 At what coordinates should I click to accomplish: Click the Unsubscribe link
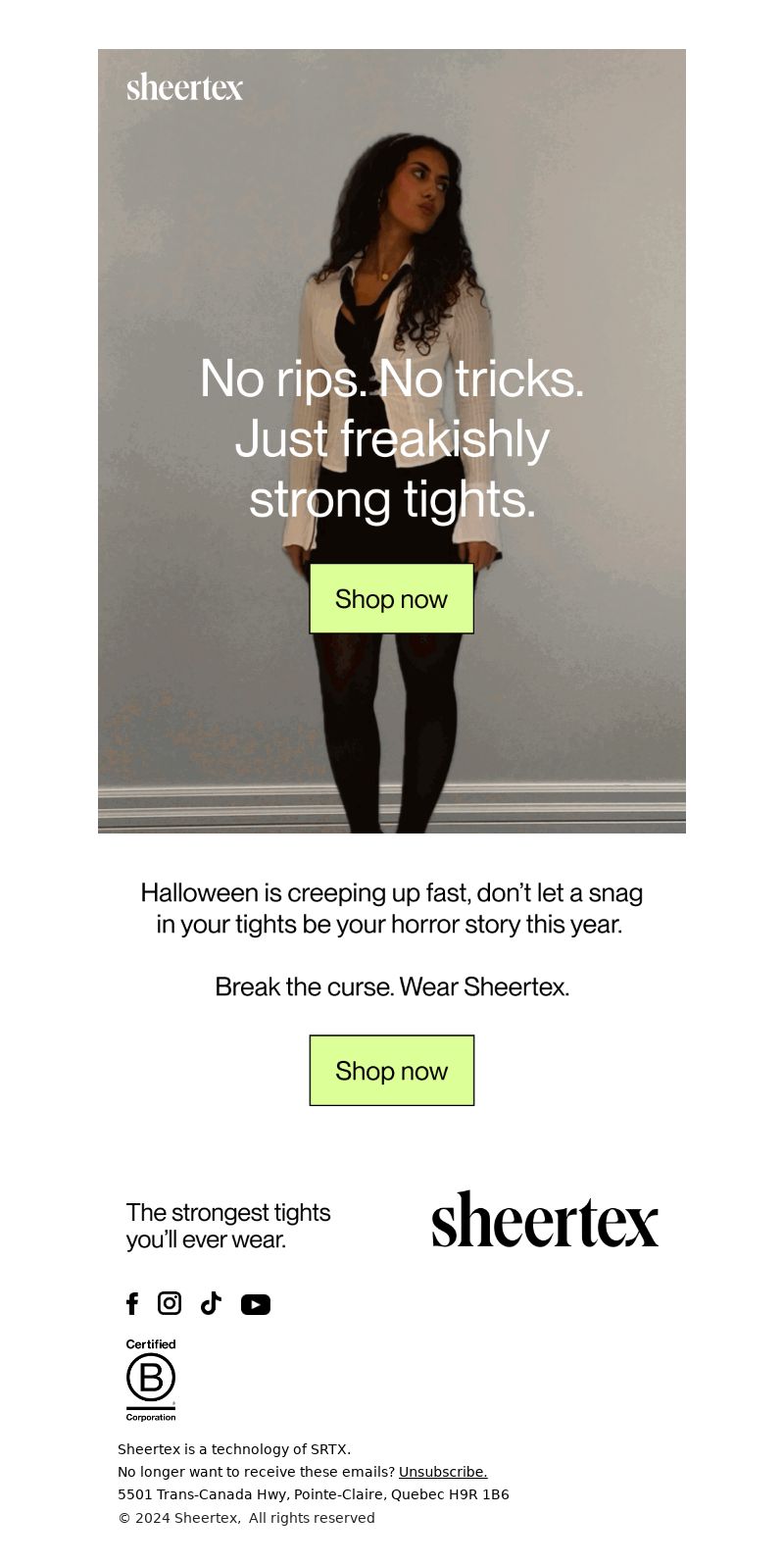coord(443,1472)
